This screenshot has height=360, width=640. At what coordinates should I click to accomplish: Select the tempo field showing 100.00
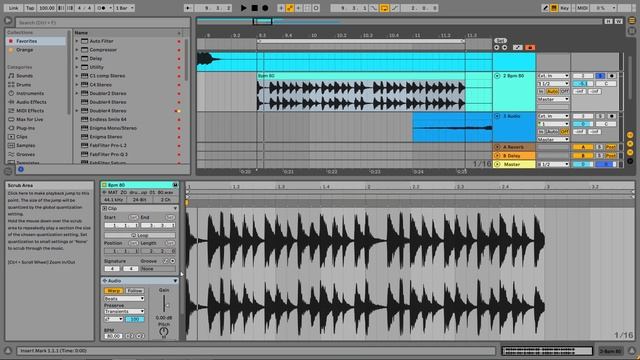(x=47, y=8)
